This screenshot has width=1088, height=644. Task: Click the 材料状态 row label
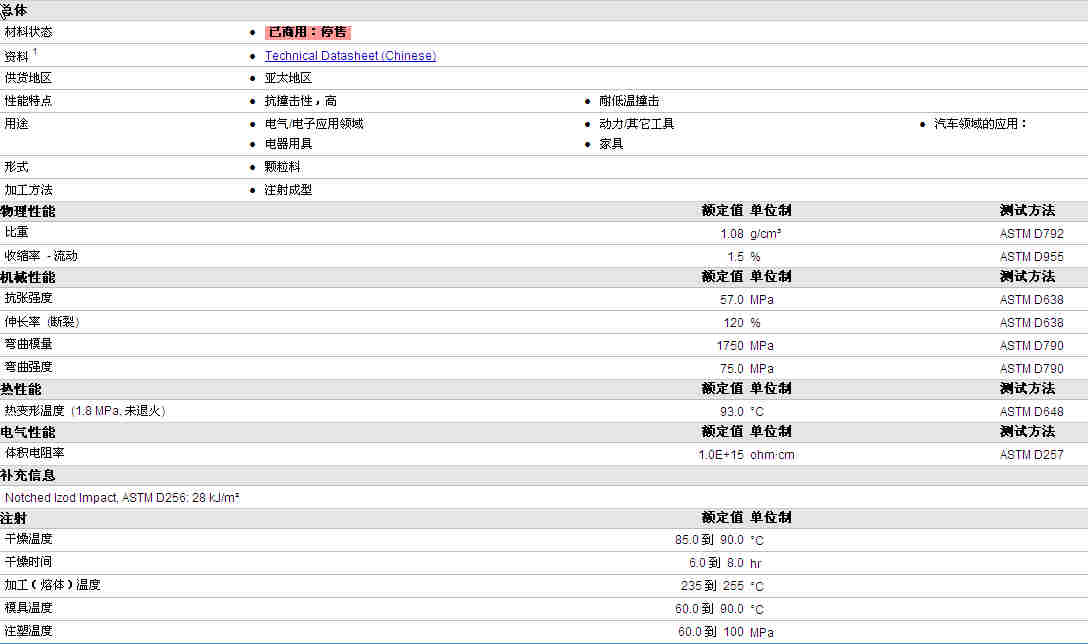[28, 32]
